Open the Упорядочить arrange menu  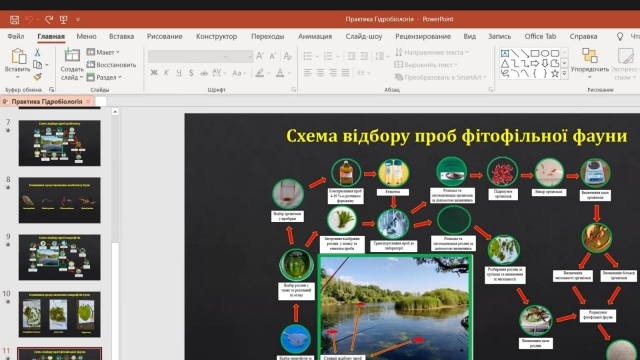(590, 64)
